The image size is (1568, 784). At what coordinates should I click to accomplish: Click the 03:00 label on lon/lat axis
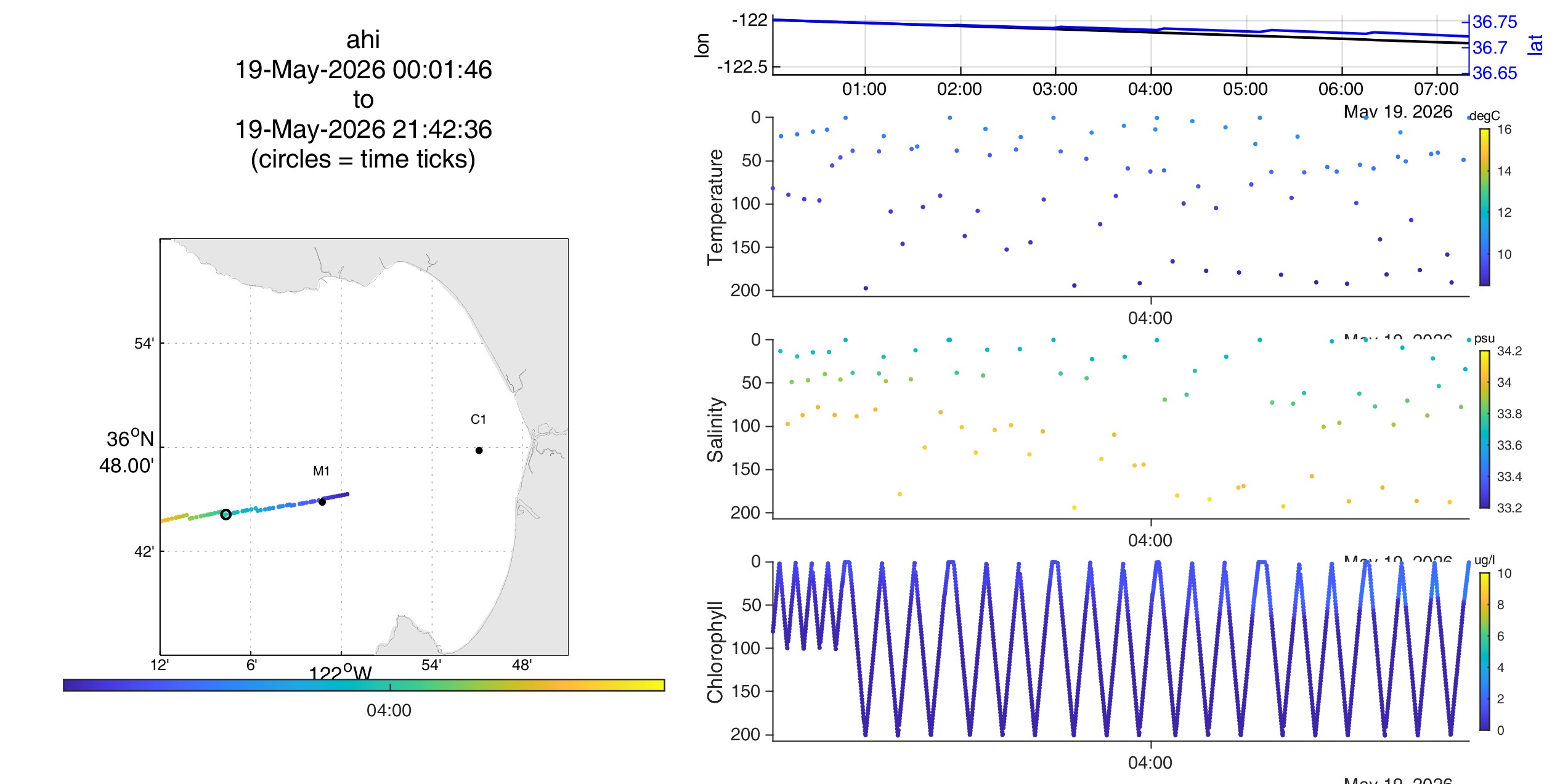1055,89
